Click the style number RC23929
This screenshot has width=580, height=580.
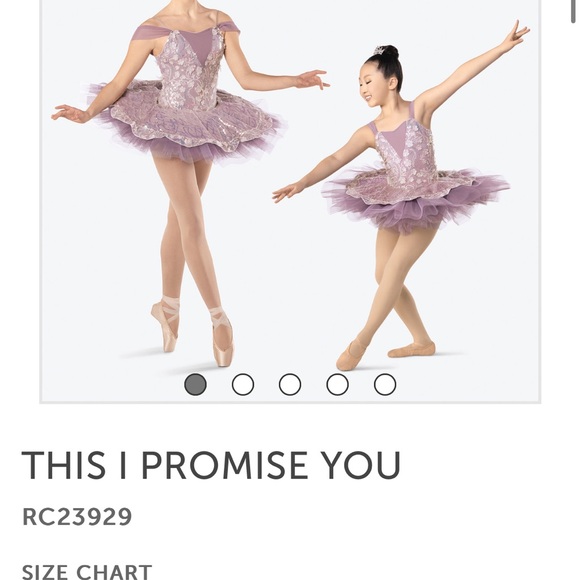(x=77, y=516)
